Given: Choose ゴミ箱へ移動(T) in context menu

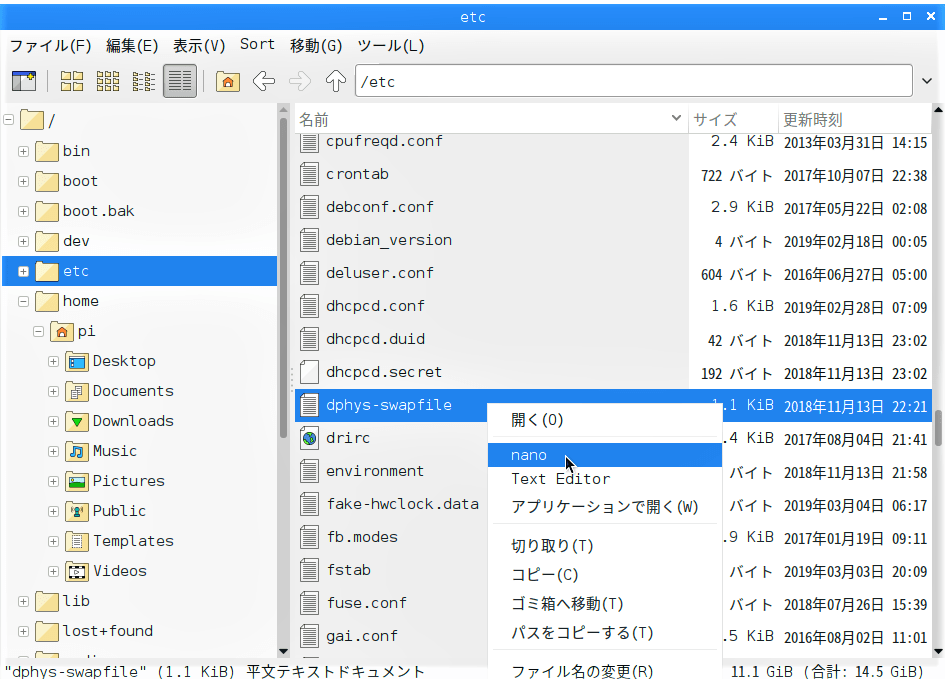Looking at the screenshot, I should pos(604,603).
